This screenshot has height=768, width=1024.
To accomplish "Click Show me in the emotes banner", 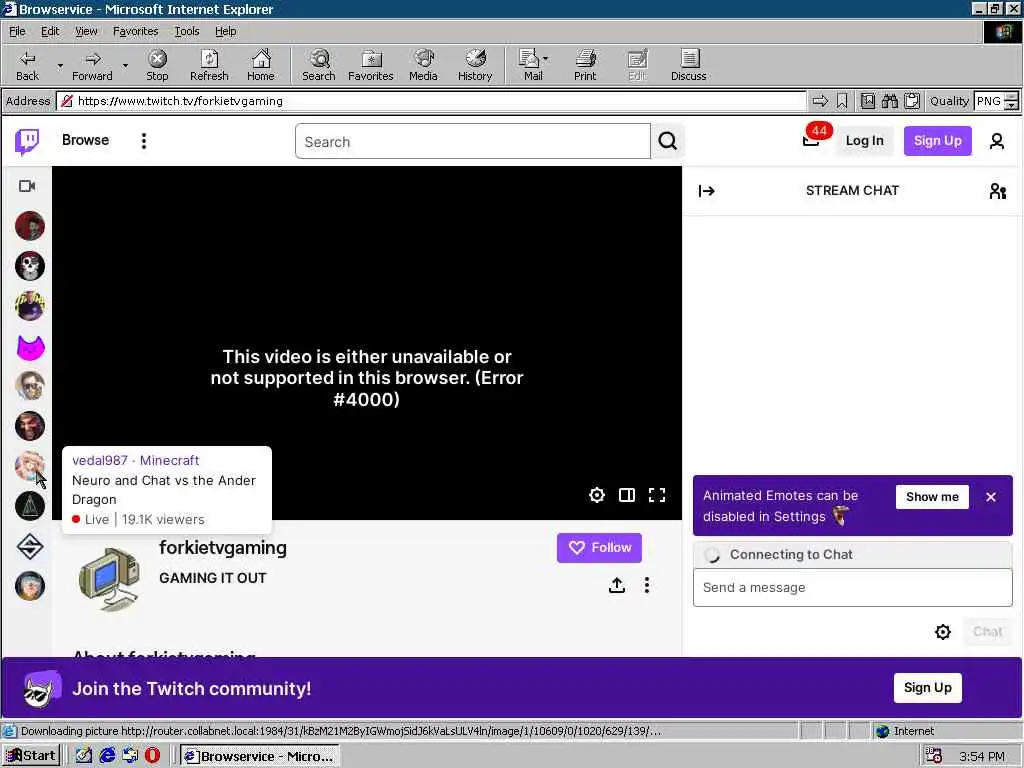I will 932,497.
